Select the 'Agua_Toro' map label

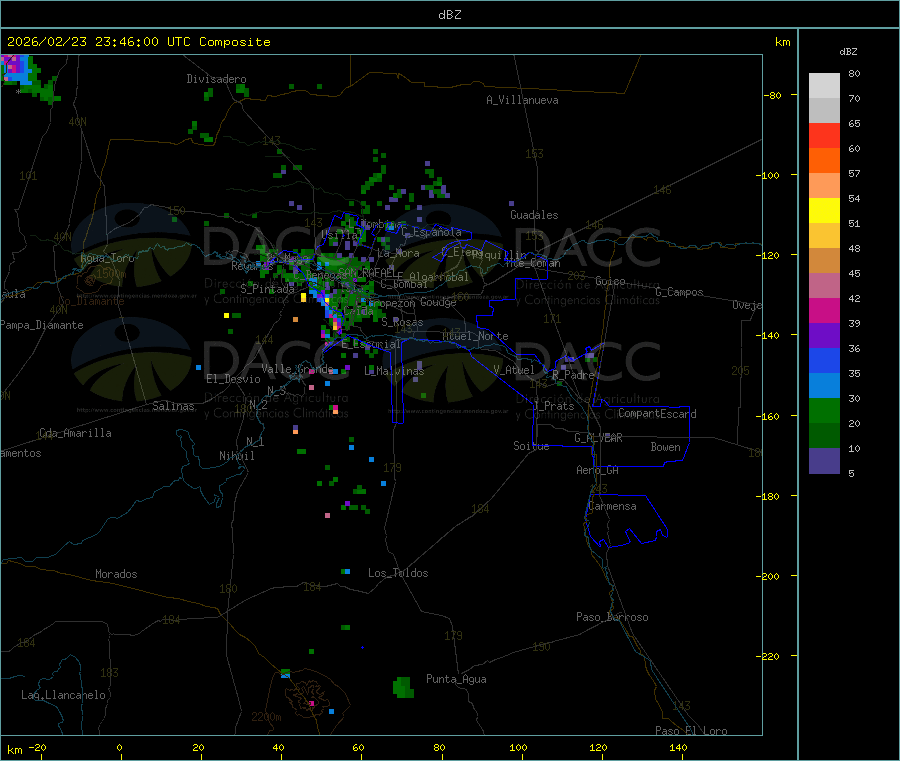click(107, 258)
